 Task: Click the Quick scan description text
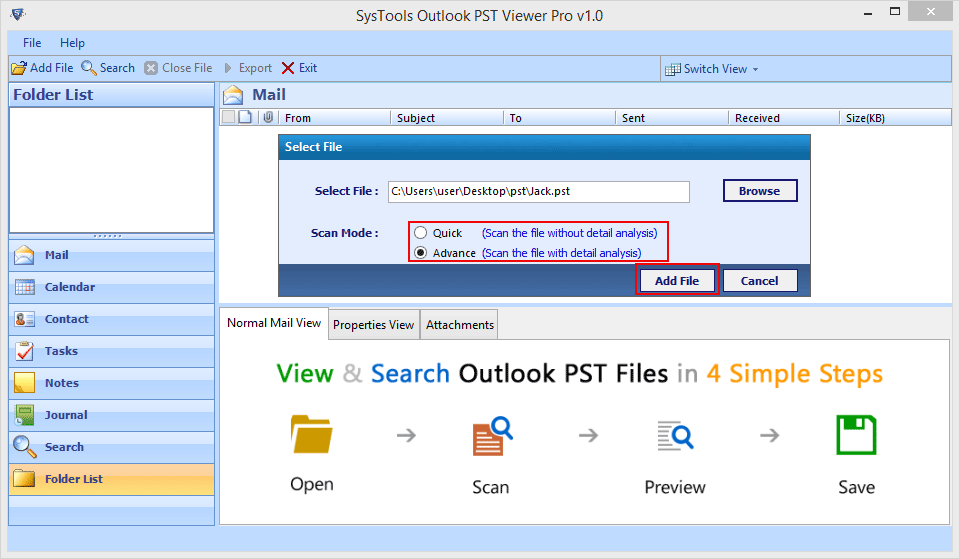tap(569, 233)
